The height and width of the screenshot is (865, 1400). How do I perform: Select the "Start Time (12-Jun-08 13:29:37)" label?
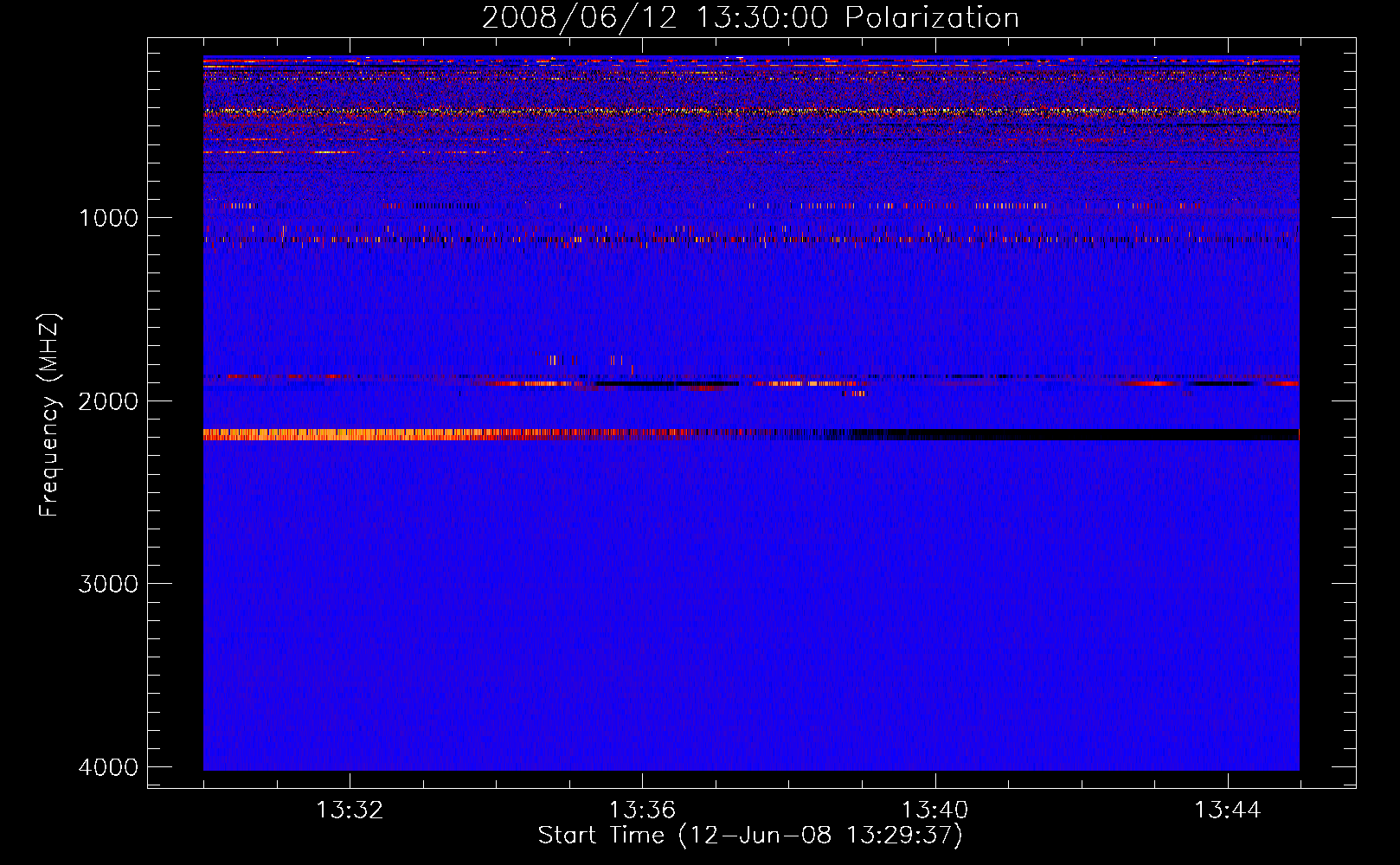(750, 836)
